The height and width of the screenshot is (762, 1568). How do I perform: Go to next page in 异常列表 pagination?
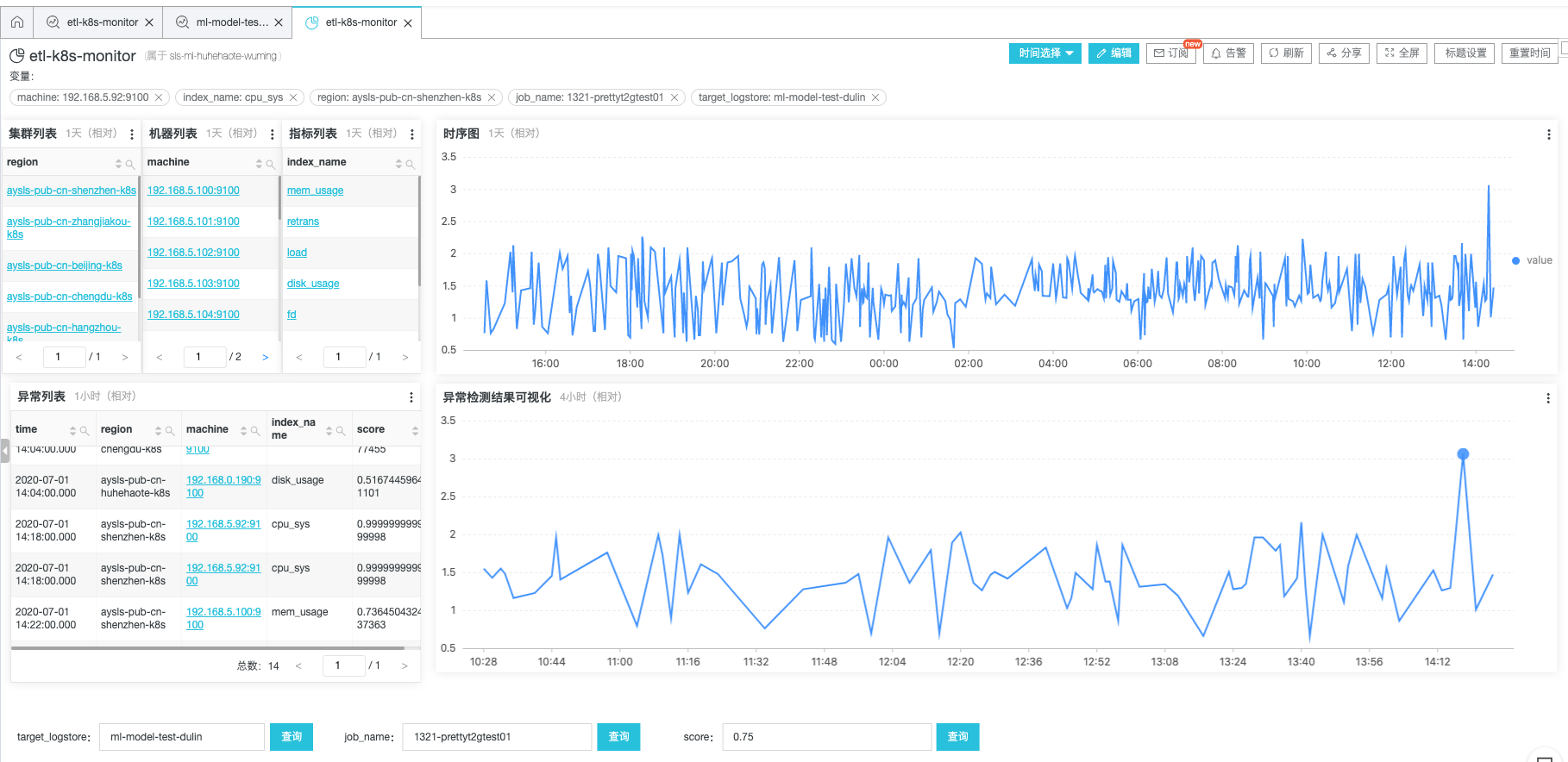pos(405,665)
